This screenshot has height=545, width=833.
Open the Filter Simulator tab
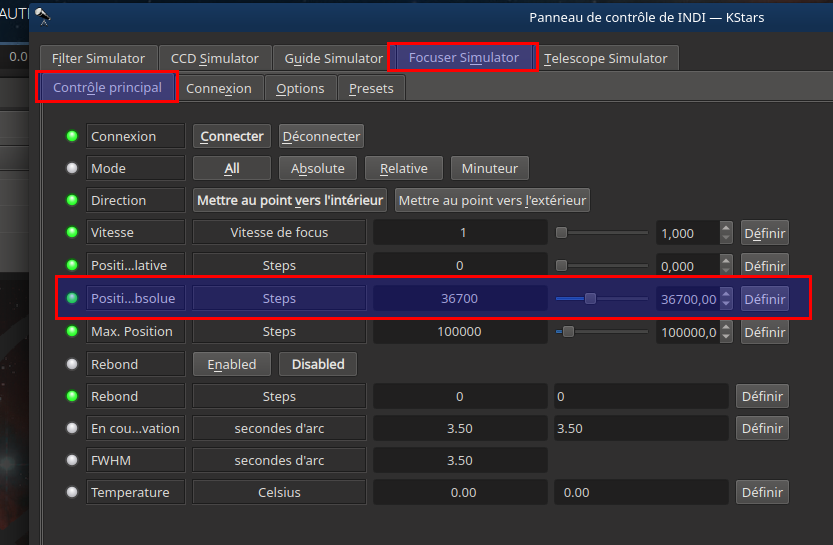98,58
